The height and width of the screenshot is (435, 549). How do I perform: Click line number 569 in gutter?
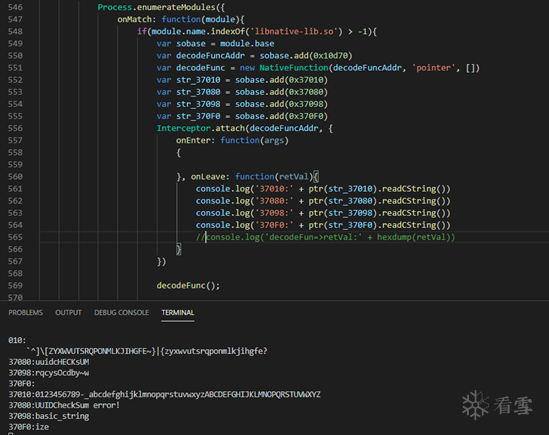(x=15, y=285)
